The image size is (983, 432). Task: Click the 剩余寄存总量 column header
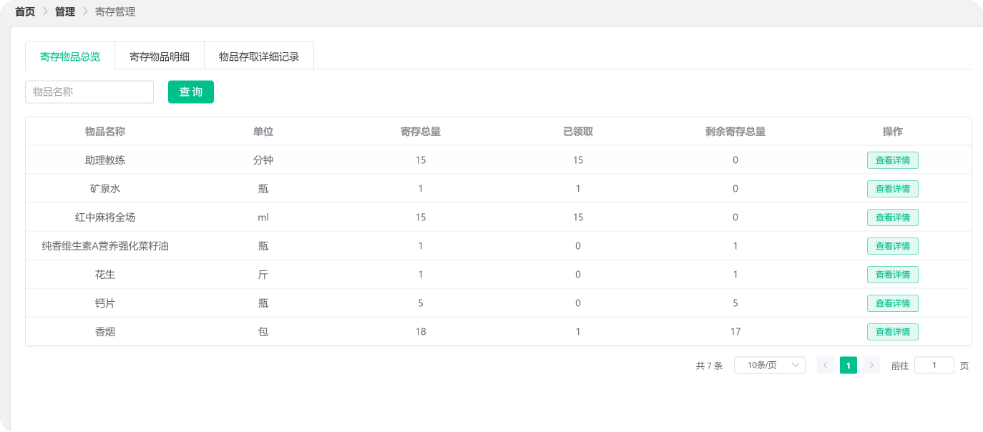pyautogui.click(x=735, y=131)
